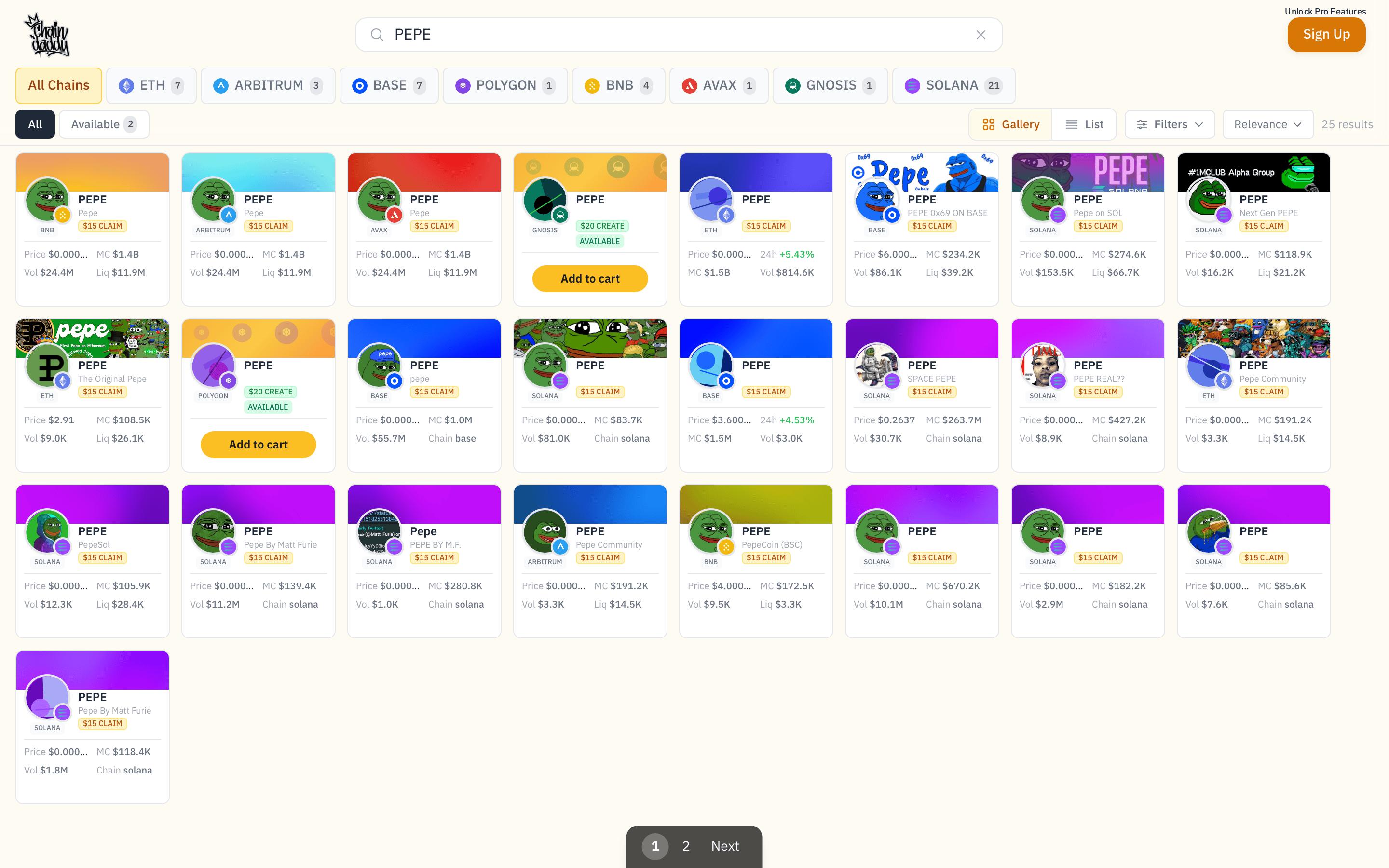Select the All Chains tab
This screenshot has width=1389, height=868.
pos(58,85)
